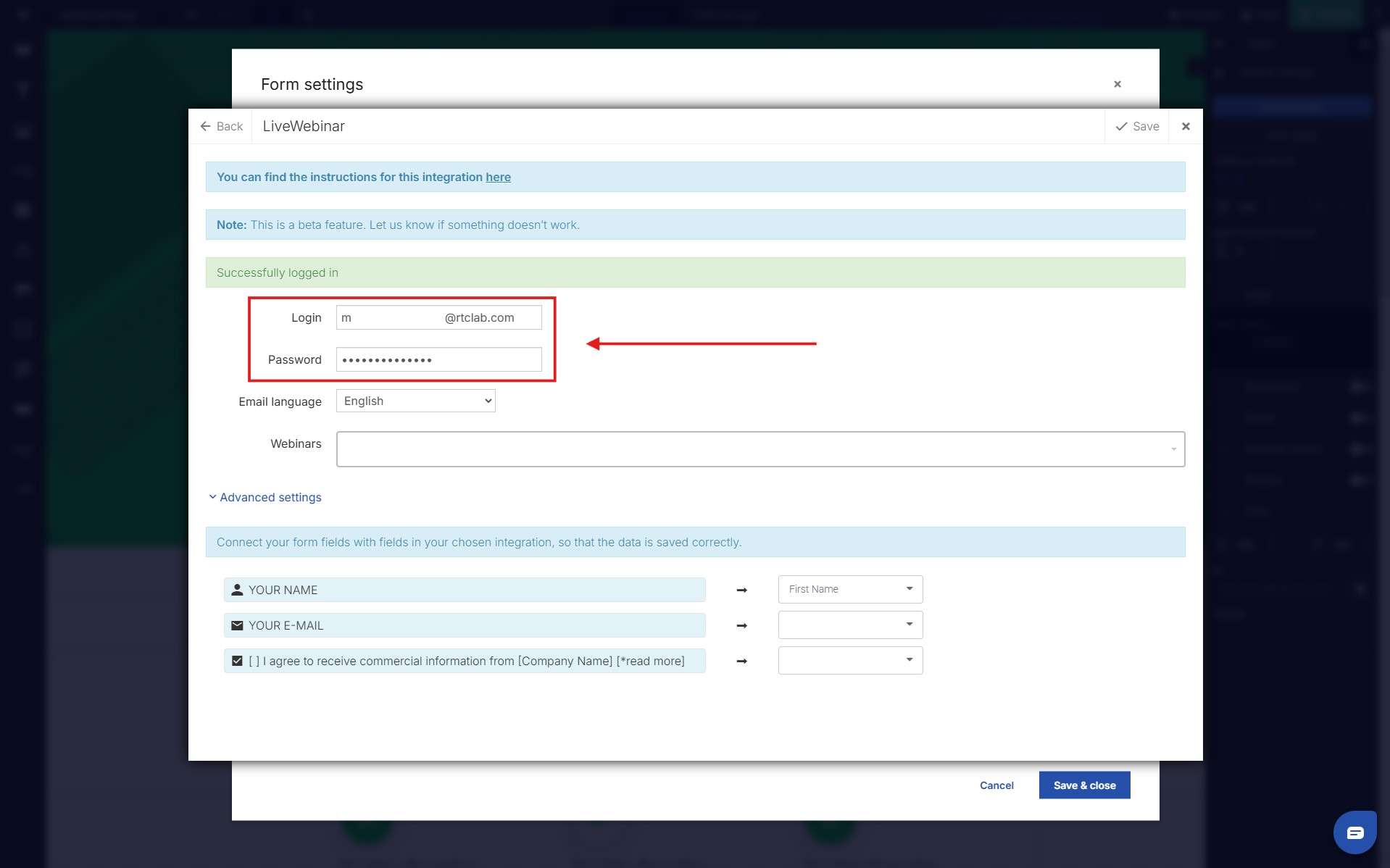1390x868 pixels.
Task: Click Save in the LiveWebinar header
Action: (x=1136, y=126)
